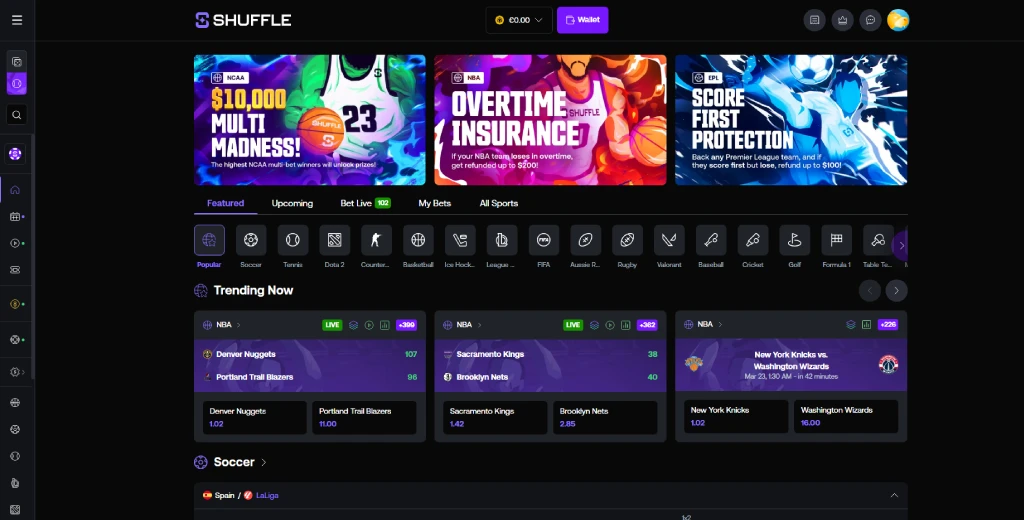Viewport: 1024px width, 520px height.
Task: Select the basketball icon in left sidebar
Action: [16, 403]
